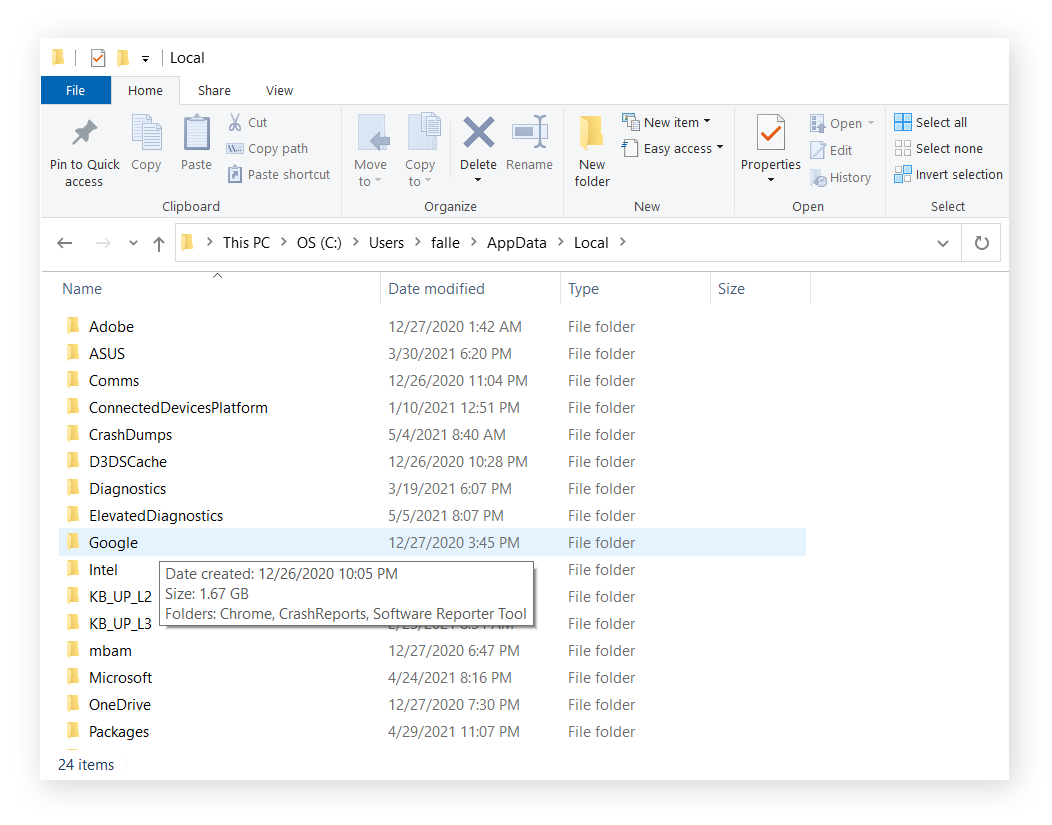Click the Copy path icon
1052x825 pixels.
coord(238,148)
